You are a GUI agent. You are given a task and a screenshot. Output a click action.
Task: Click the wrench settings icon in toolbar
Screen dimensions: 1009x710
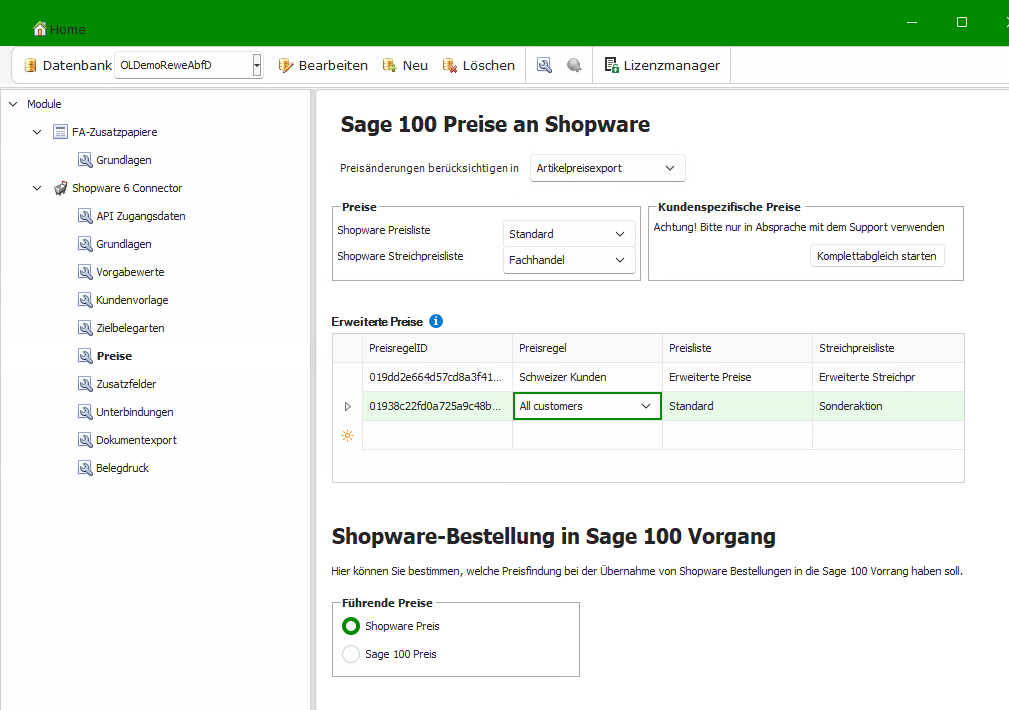tap(544, 65)
